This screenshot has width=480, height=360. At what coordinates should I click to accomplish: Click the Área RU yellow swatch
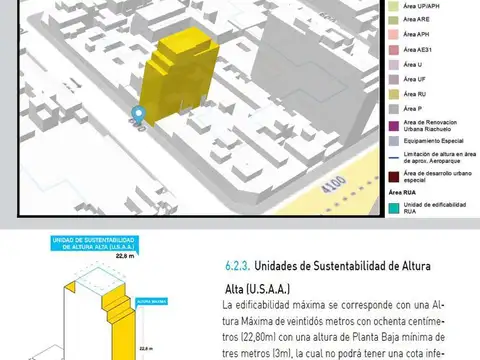(x=394, y=94)
